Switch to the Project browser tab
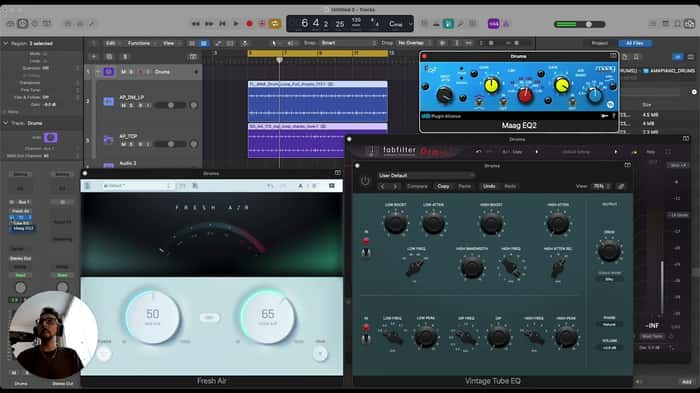 [x=600, y=43]
